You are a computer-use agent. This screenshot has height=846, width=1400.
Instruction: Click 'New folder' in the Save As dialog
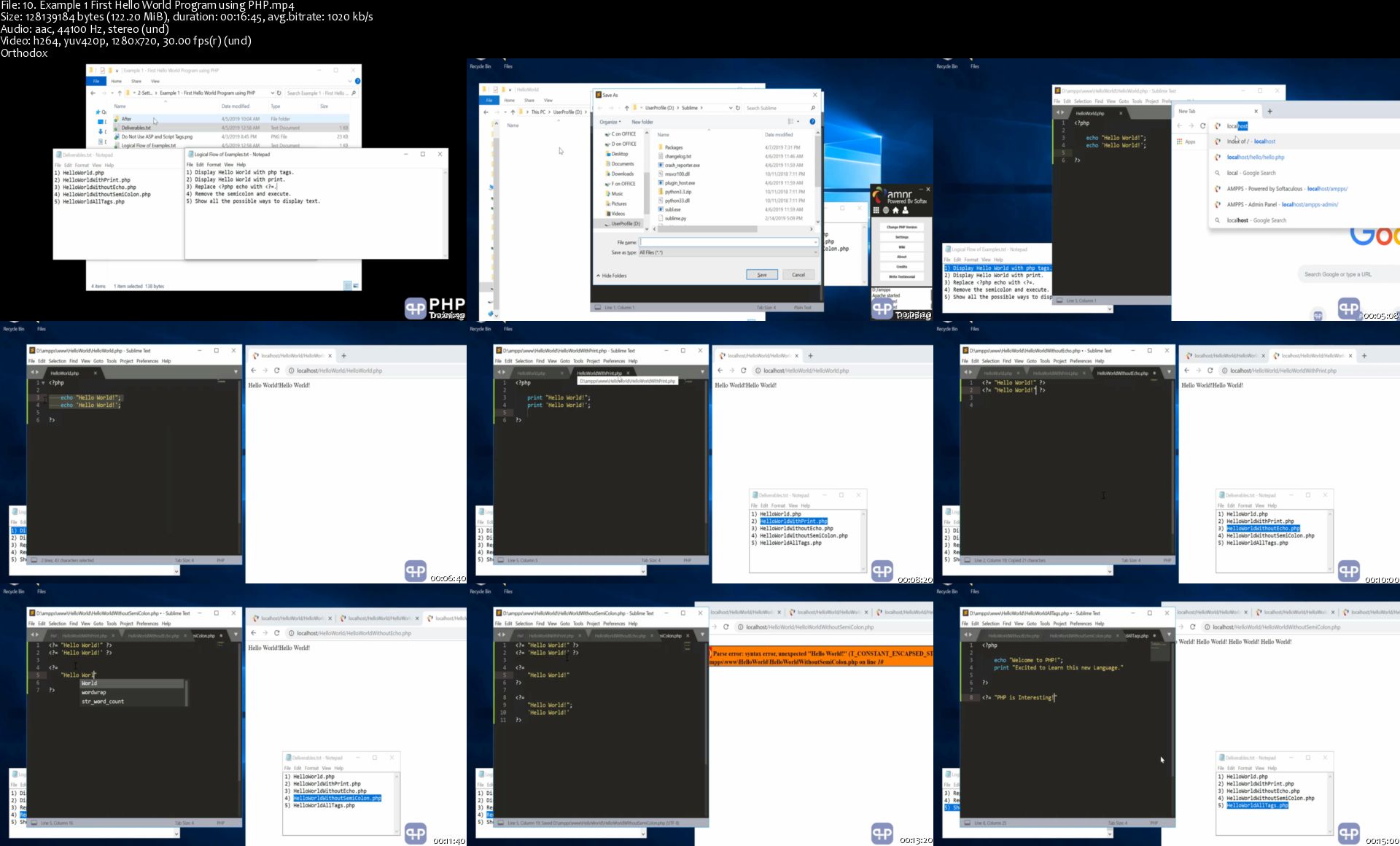pyautogui.click(x=642, y=122)
